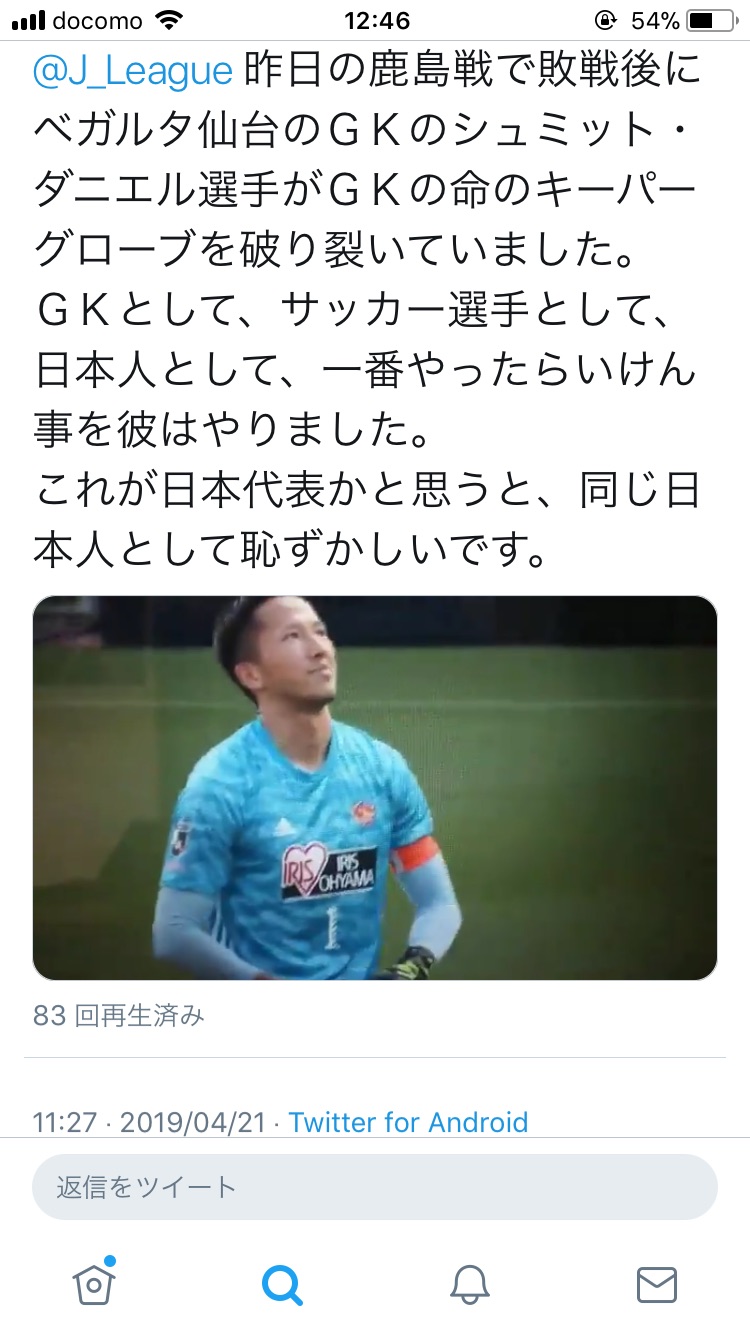Tap the 54% battery percentage text

tap(655, 20)
